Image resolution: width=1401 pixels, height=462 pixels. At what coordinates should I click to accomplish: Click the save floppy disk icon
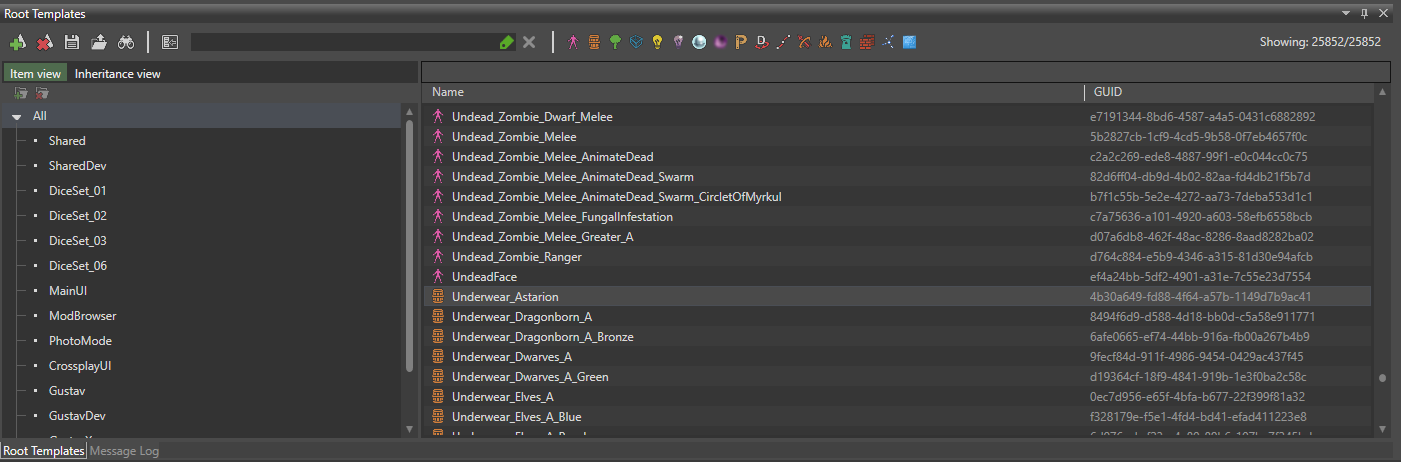(72, 42)
